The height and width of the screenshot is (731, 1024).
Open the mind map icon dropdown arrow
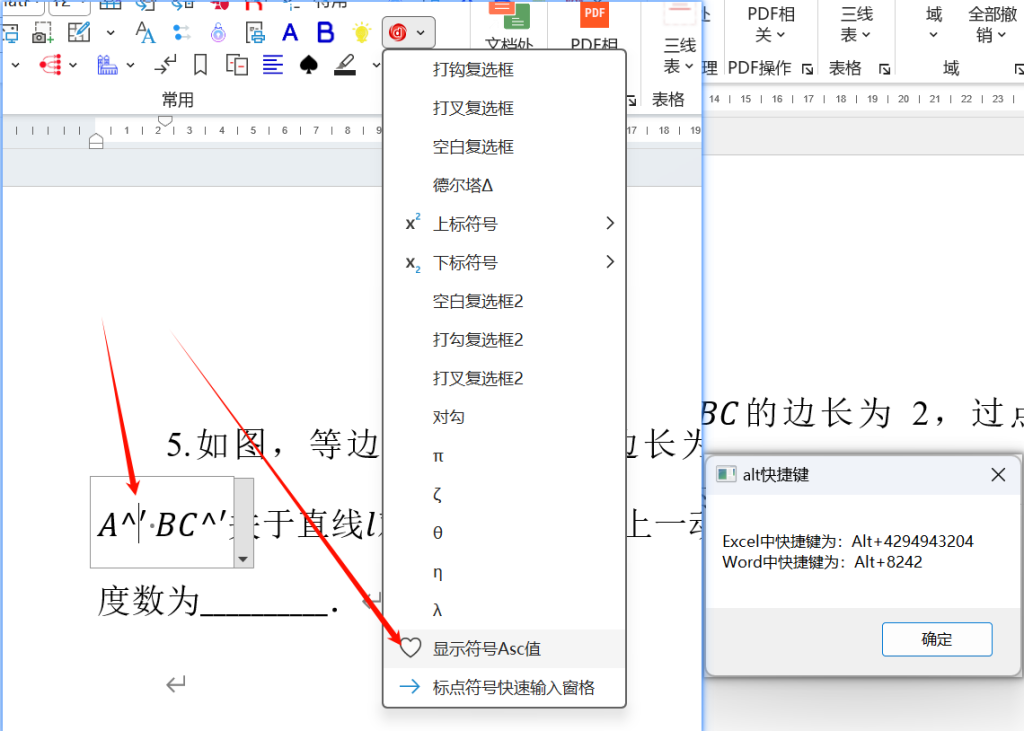click(x=72, y=65)
